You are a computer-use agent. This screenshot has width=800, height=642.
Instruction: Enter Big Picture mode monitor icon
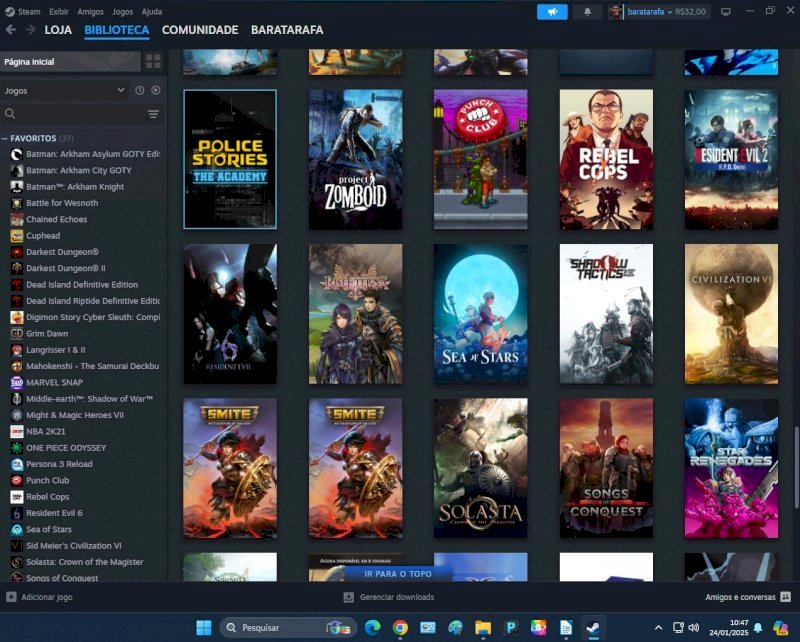[726, 12]
